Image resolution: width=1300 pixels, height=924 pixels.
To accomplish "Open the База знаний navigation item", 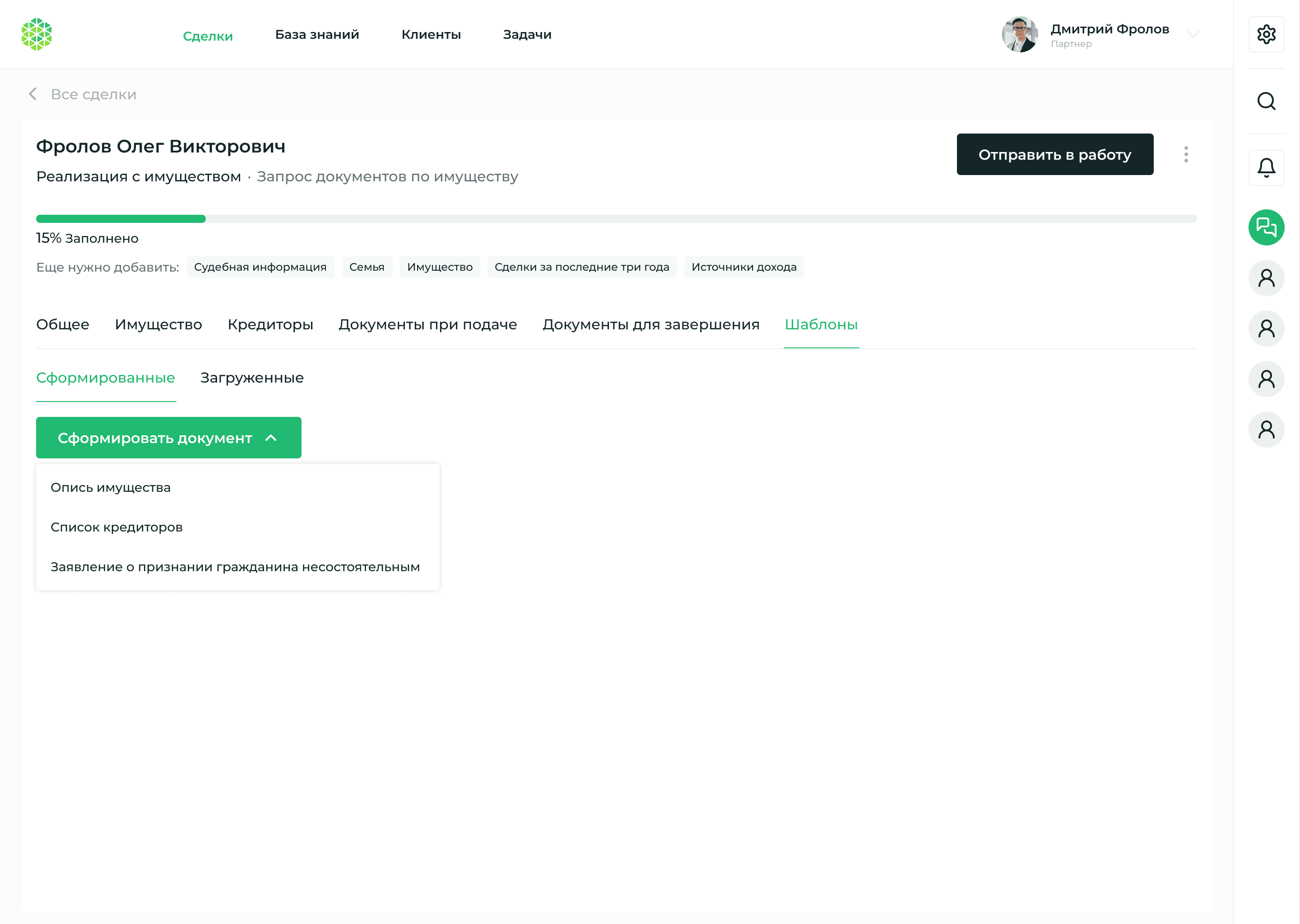I will pyautogui.click(x=317, y=35).
